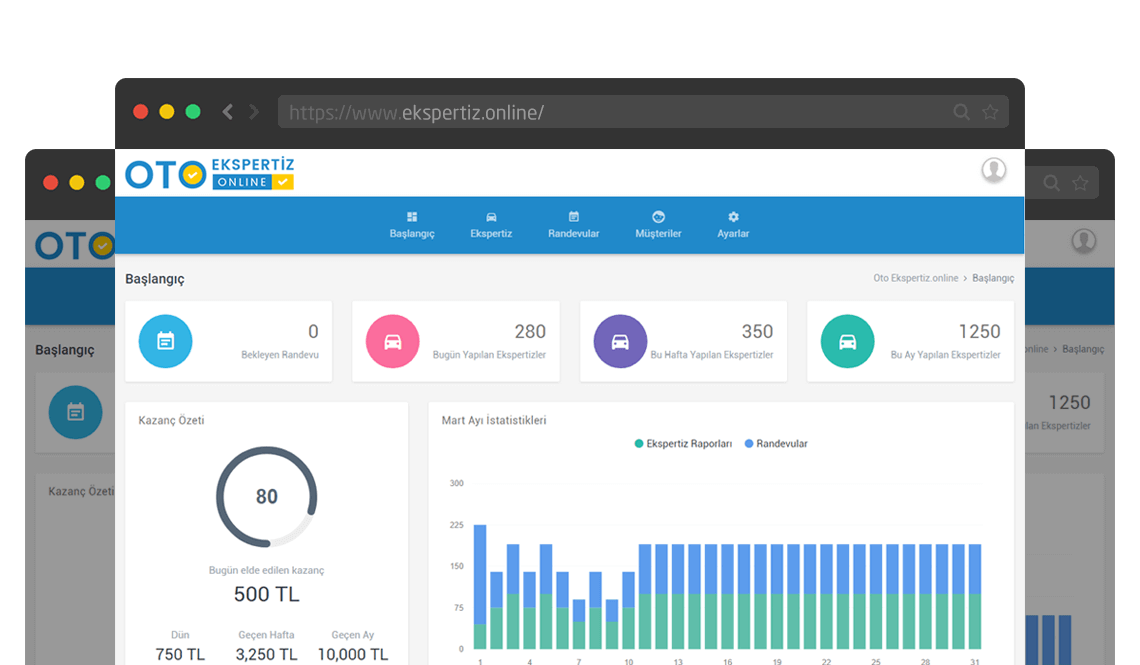Open the Ekspertiz menu item

[x=491, y=225]
